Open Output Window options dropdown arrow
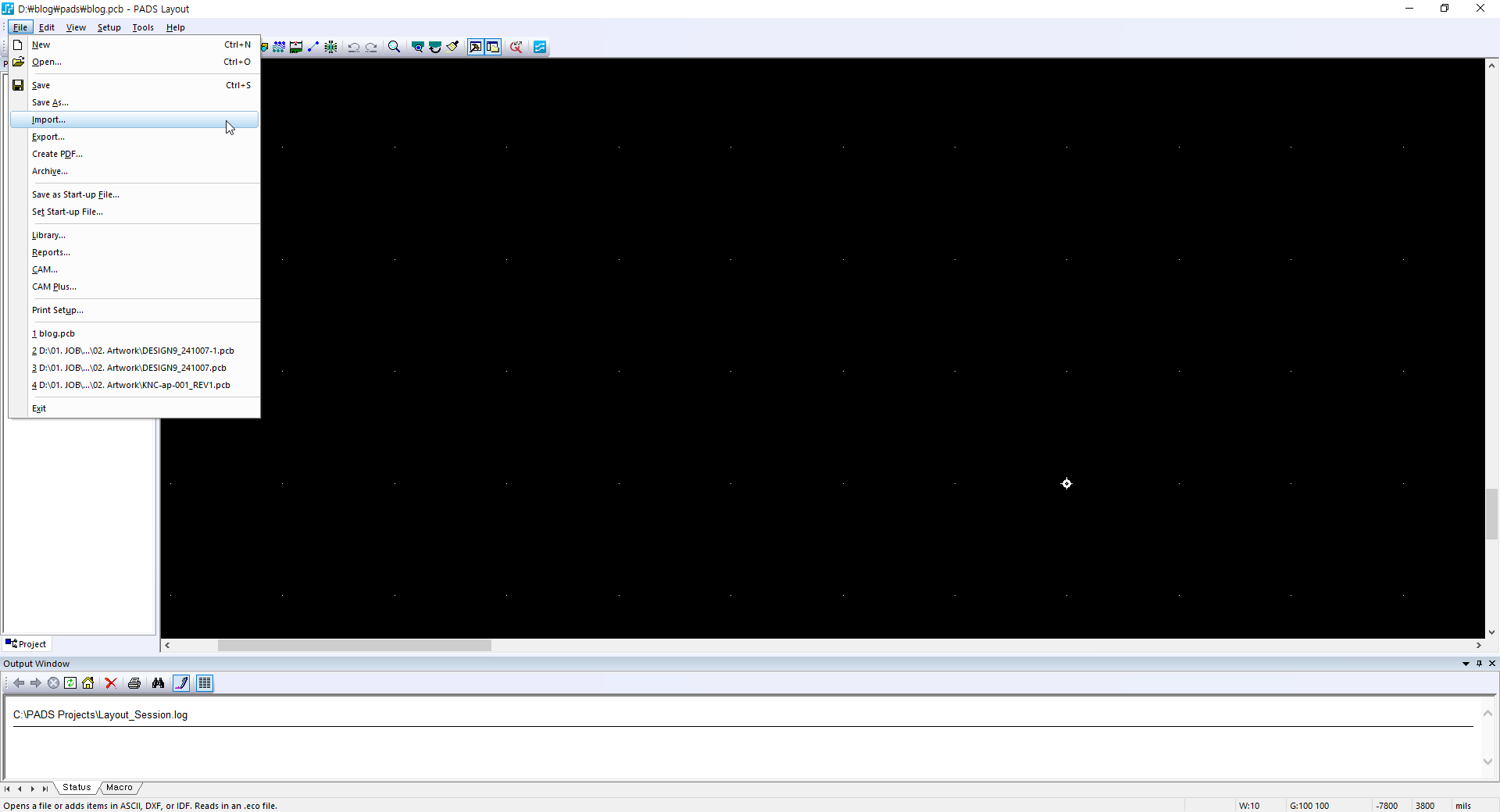This screenshot has width=1500, height=812. click(1466, 664)
